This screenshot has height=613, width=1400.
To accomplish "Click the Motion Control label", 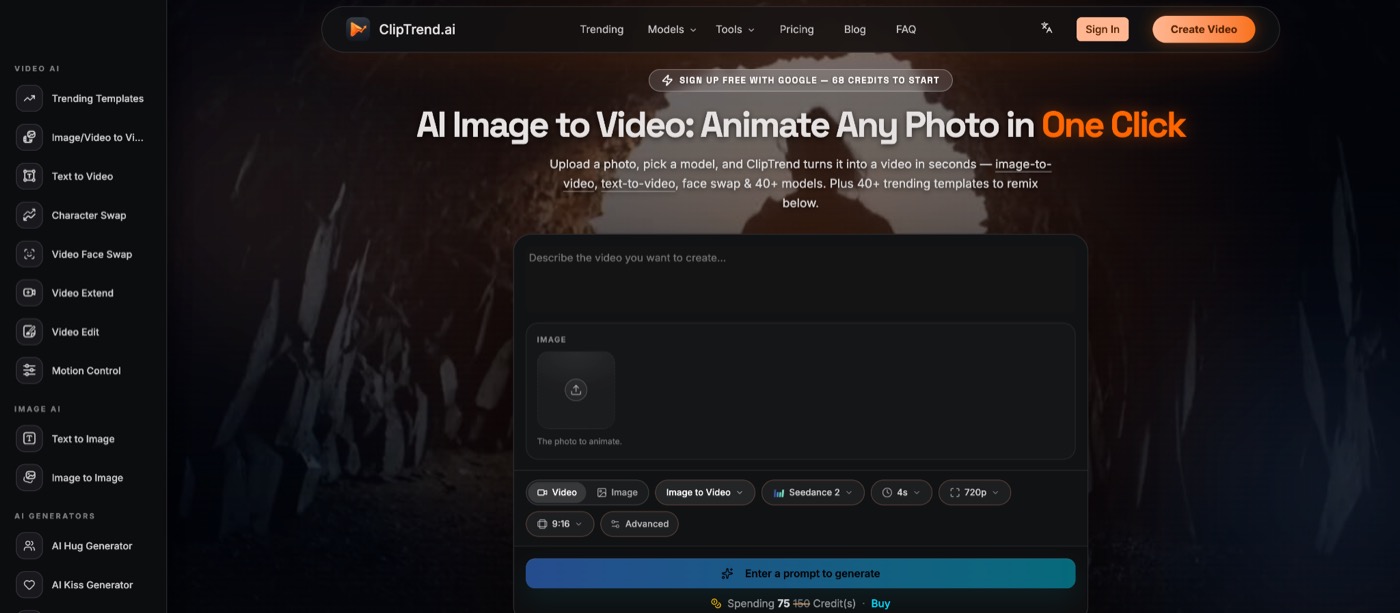I will (86, 371).
